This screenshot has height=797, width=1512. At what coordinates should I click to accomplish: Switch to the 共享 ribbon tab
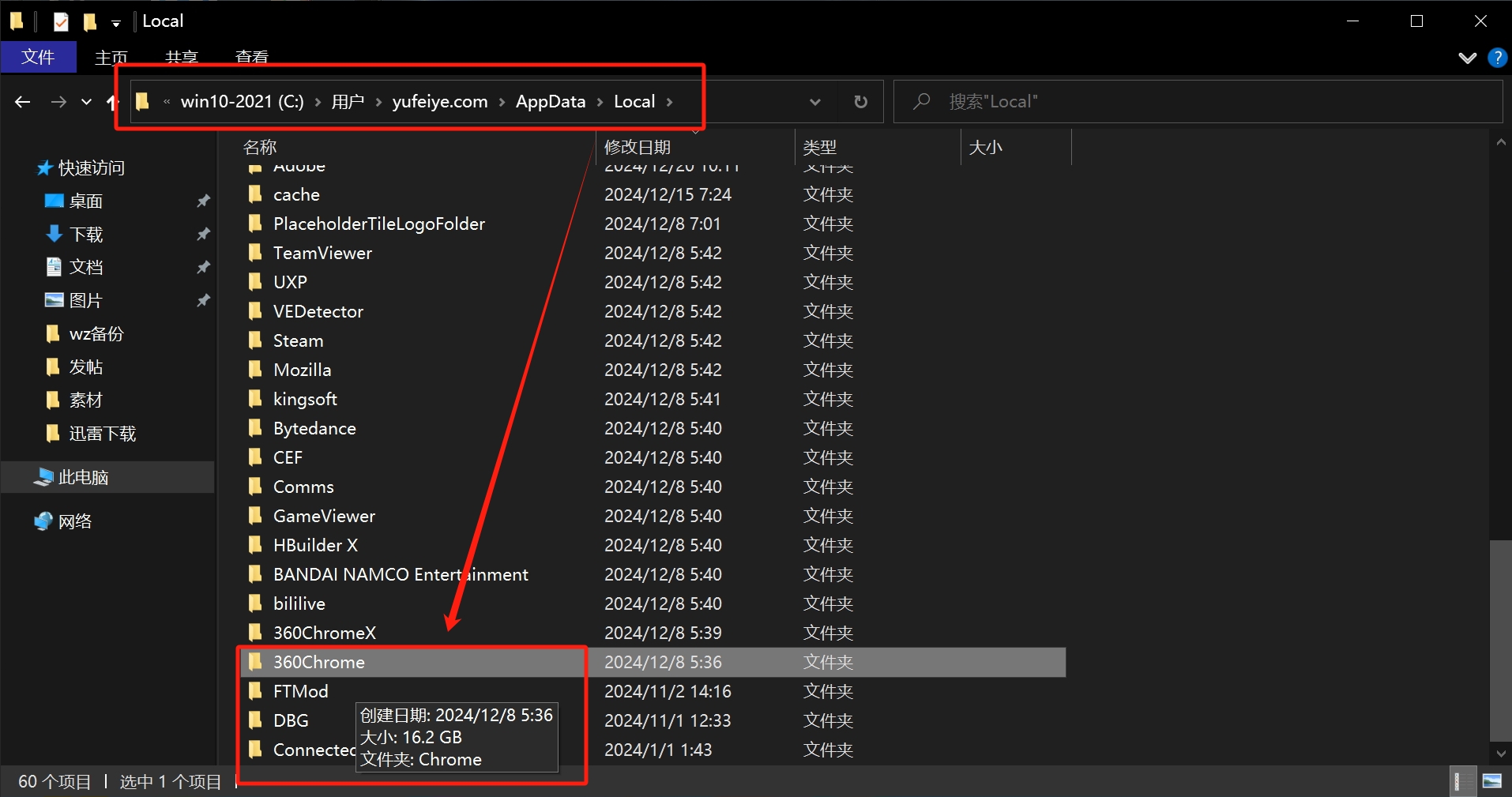click(182, 57)
